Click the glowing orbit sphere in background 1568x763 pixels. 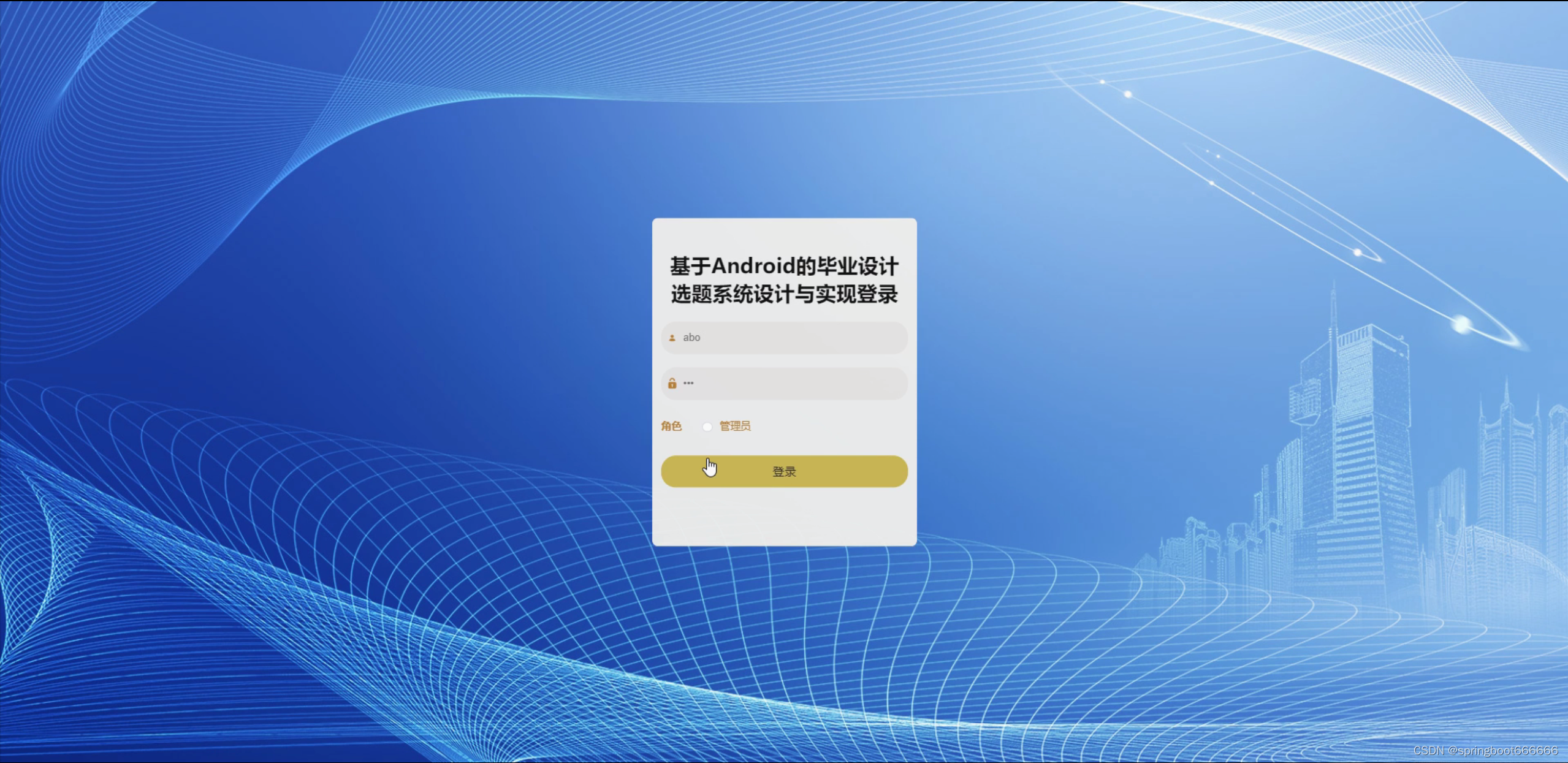pyautogui.click(x=1462, y=324)
